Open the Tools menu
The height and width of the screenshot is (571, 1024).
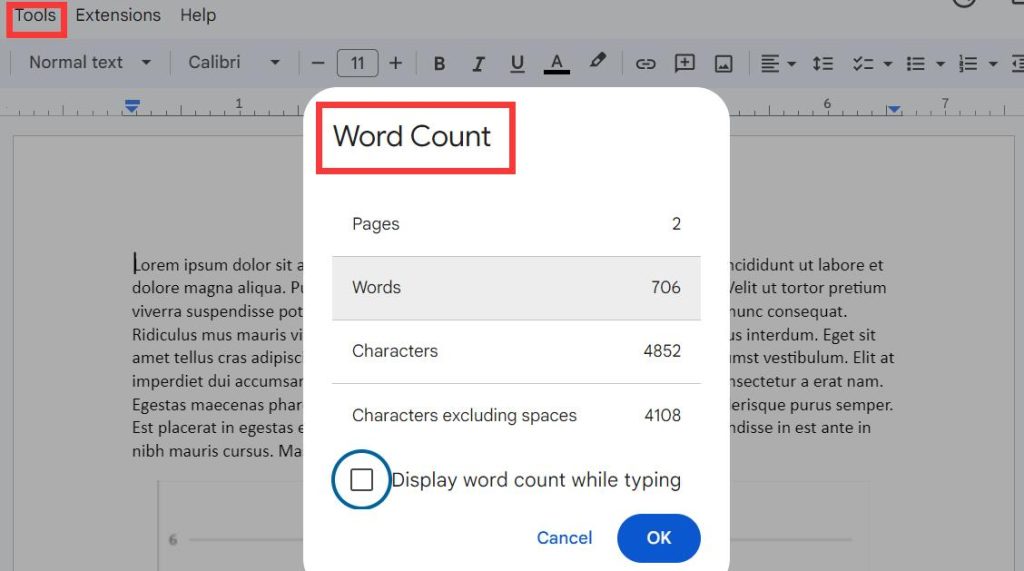point(35,15)
